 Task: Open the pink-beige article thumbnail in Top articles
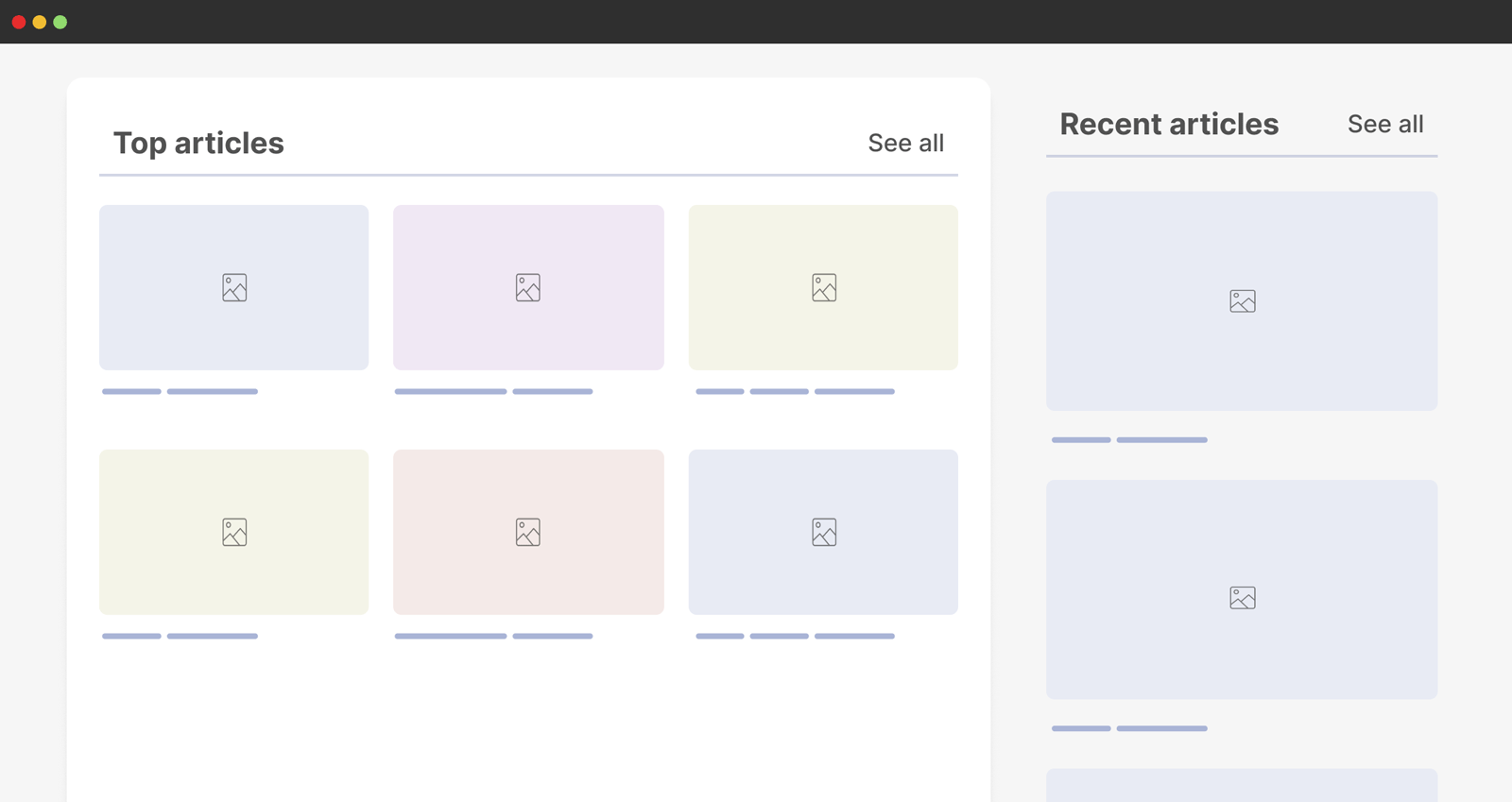coord(528,532)
